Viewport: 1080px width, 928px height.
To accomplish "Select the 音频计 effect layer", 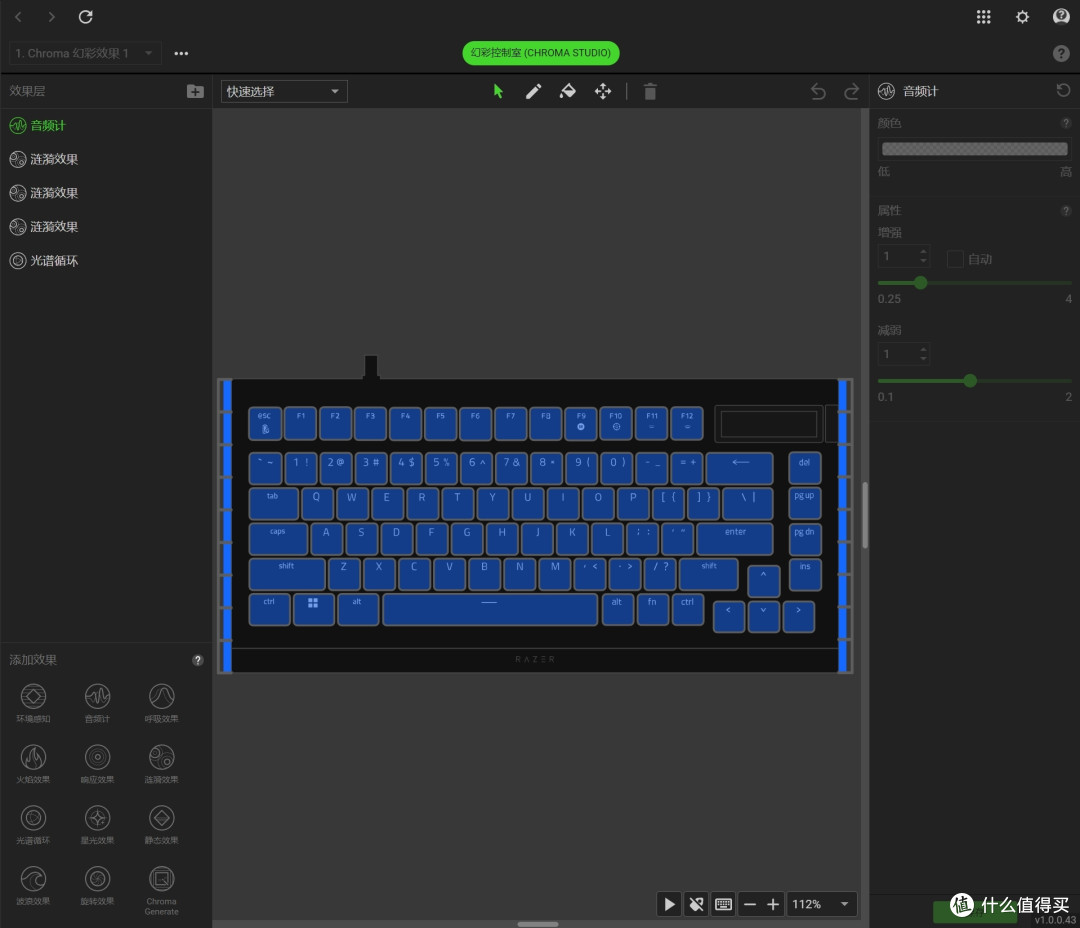I will point(105,125).
